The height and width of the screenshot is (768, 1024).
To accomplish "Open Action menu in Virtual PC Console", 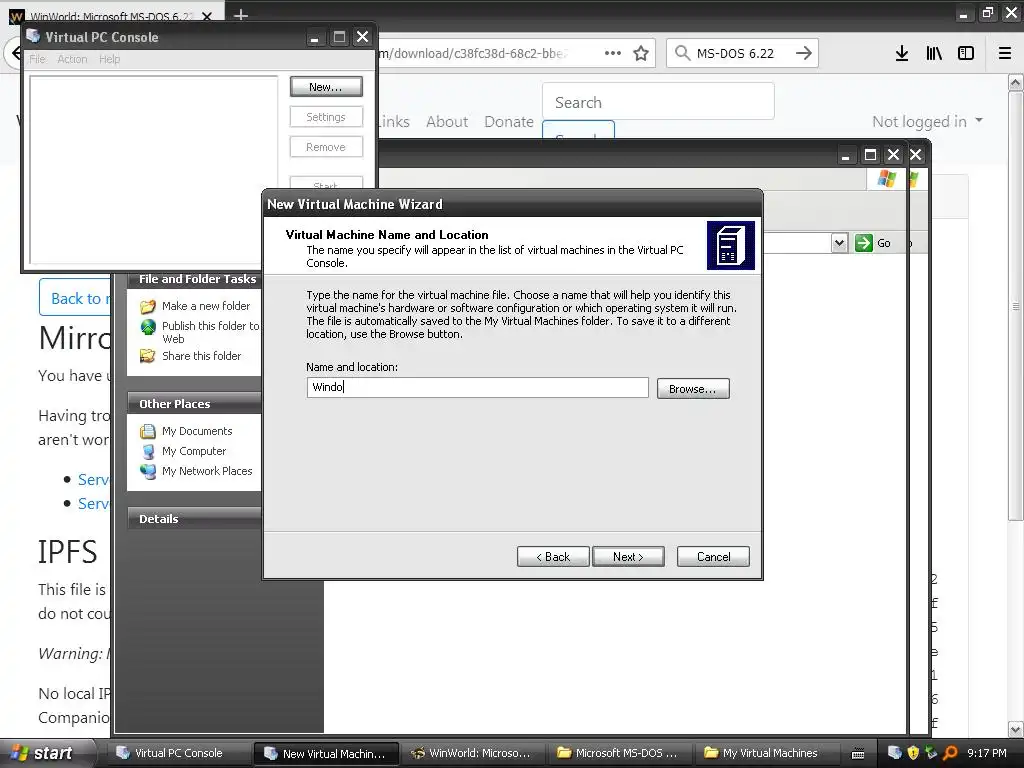I will (x=72, y=59).
